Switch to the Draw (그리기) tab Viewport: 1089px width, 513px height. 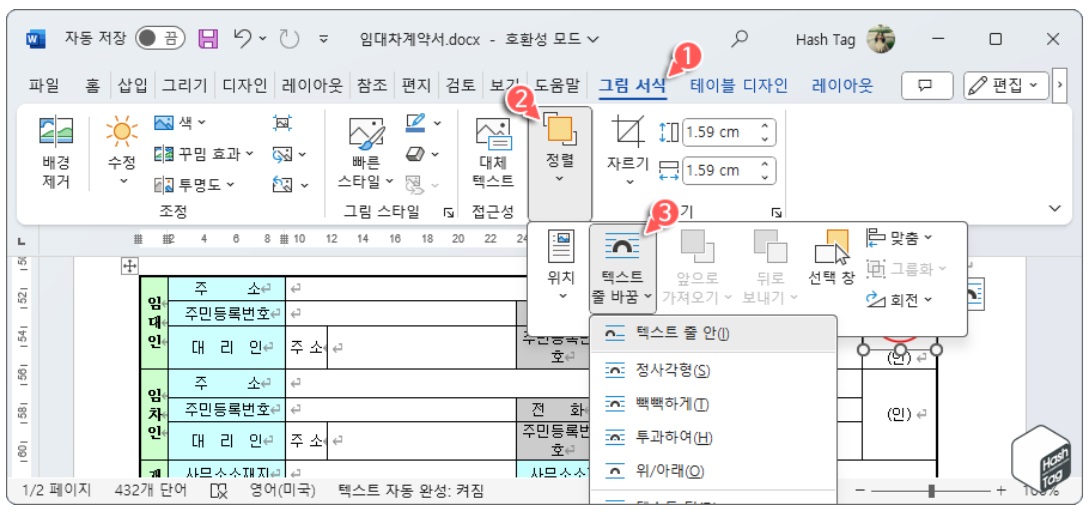pyautogui.click(x=184, y=86)
